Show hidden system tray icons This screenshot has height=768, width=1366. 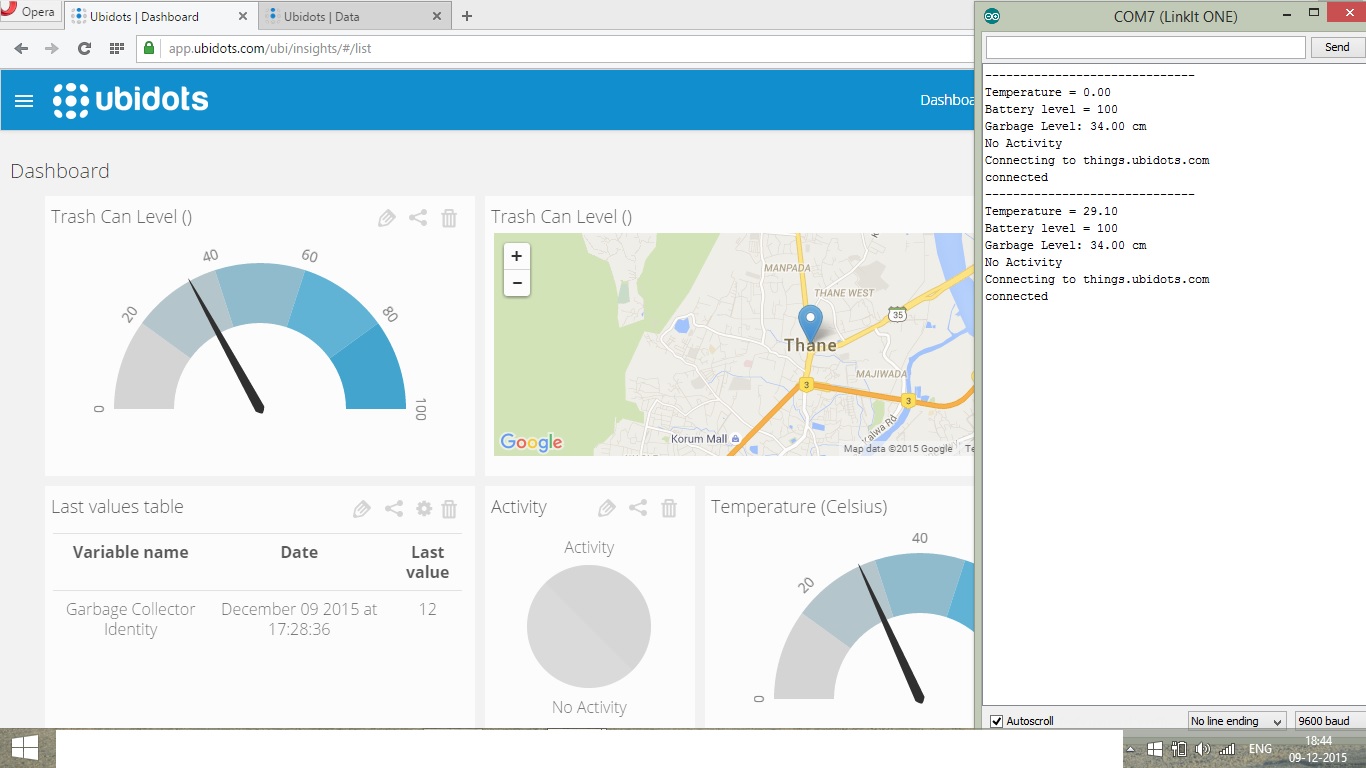click(1130, 749)
